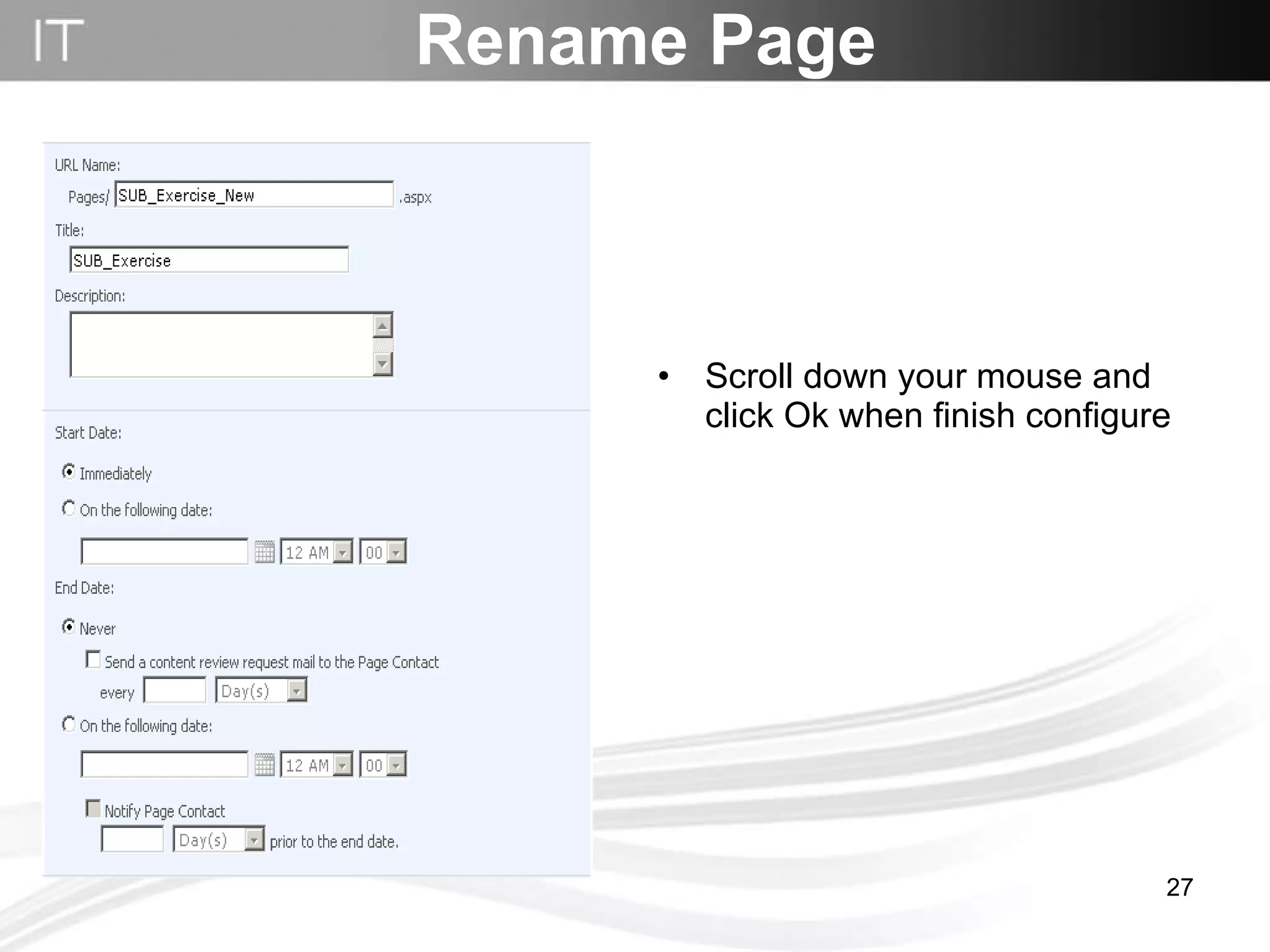Click Description scrollbar down arrow
The height and width of the screenshot is (952, 1270).
[383, 363]
